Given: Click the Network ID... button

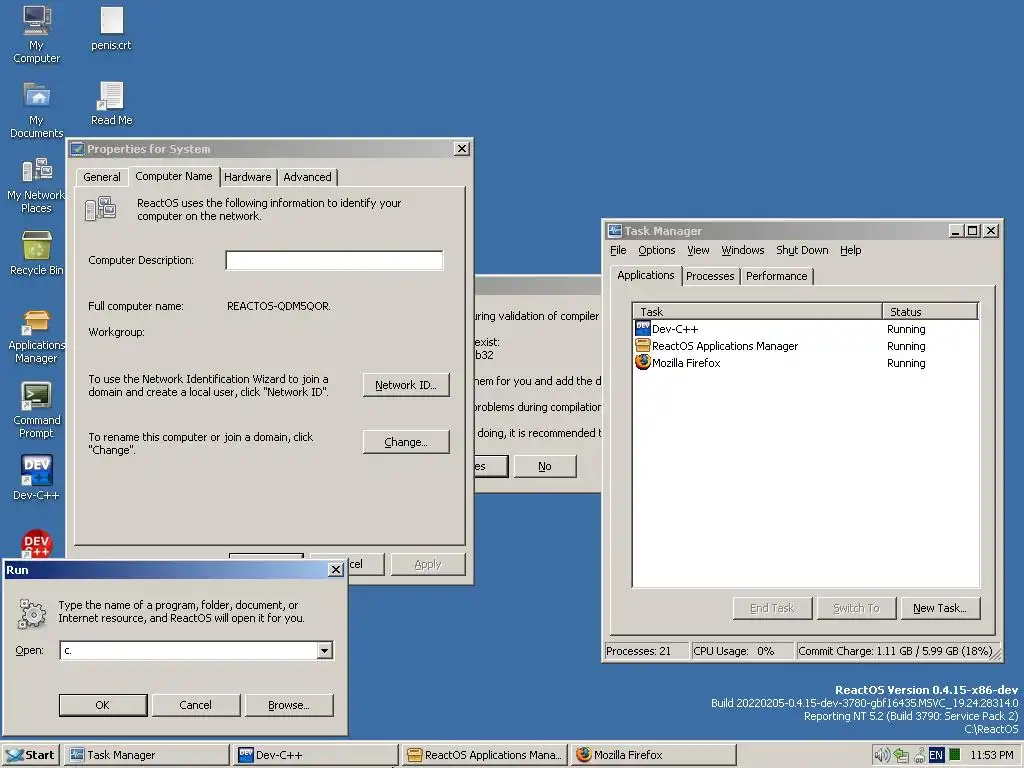Looking at the screenshot, I should 406,385.
